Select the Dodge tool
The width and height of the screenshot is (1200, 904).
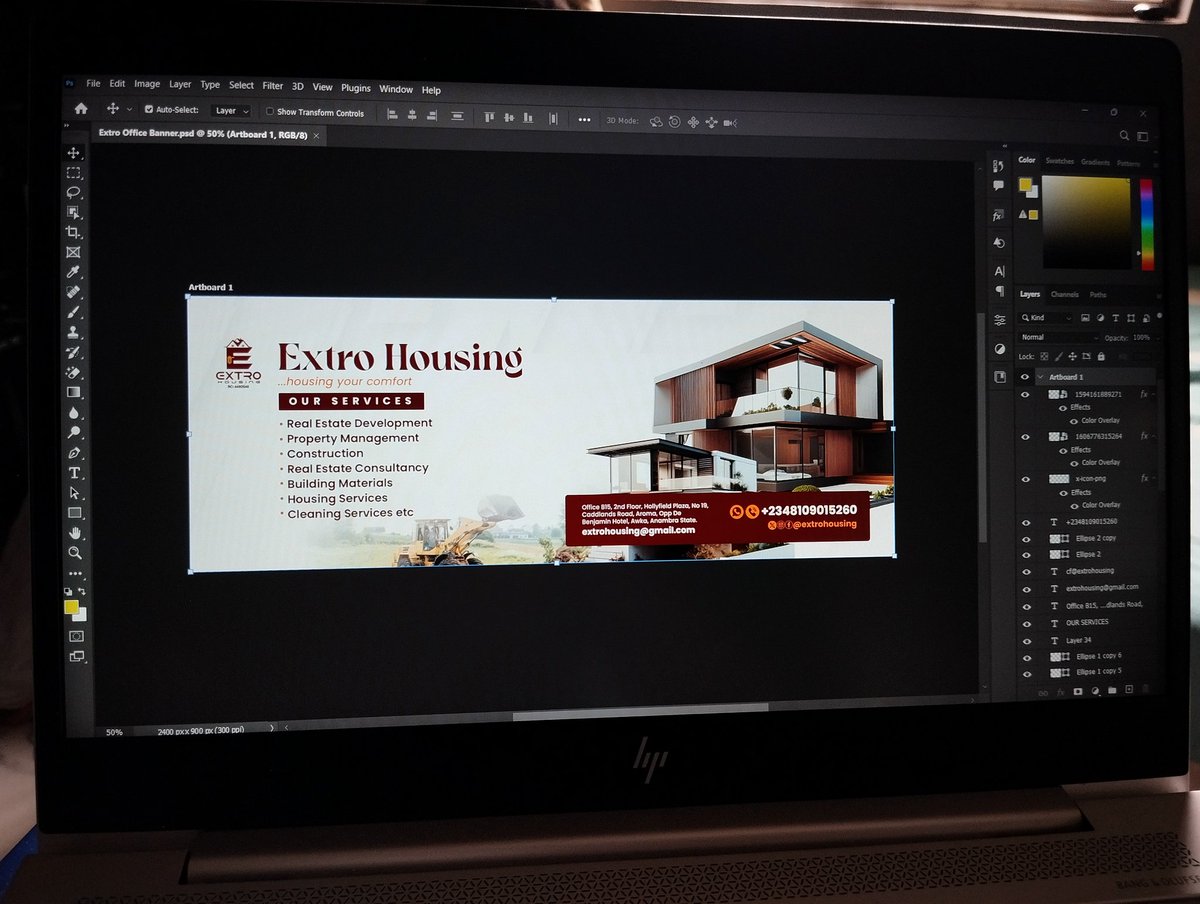(x=74, y=432)
